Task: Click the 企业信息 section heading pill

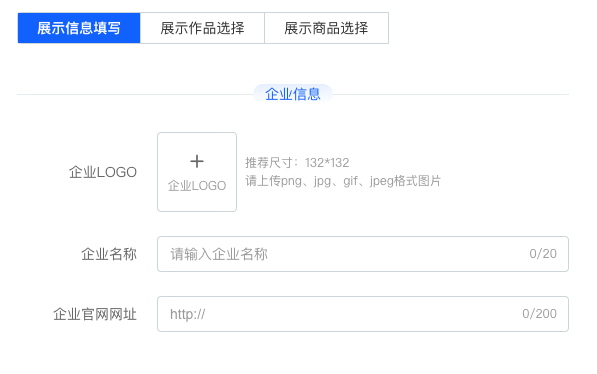Action: [293, 94]
